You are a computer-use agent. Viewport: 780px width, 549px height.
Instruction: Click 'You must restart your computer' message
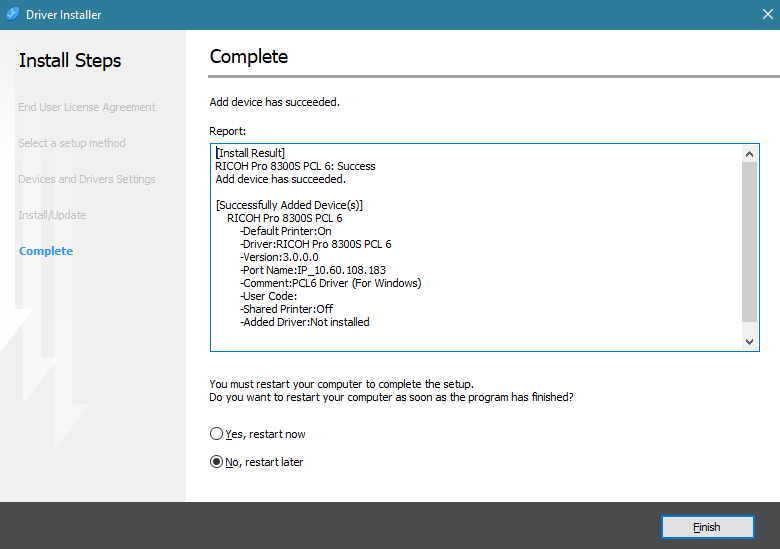[x=341, y=384]
